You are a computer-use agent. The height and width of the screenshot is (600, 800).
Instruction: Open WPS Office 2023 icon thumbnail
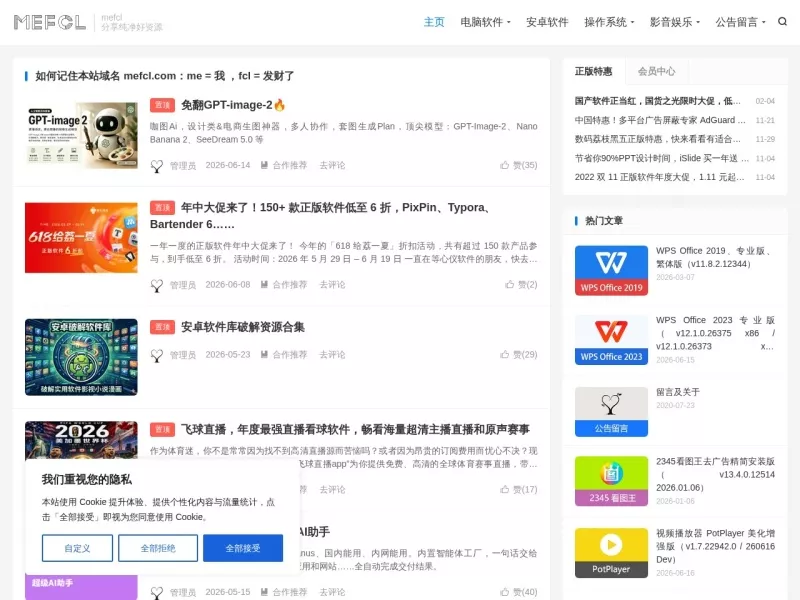(611, 340)
